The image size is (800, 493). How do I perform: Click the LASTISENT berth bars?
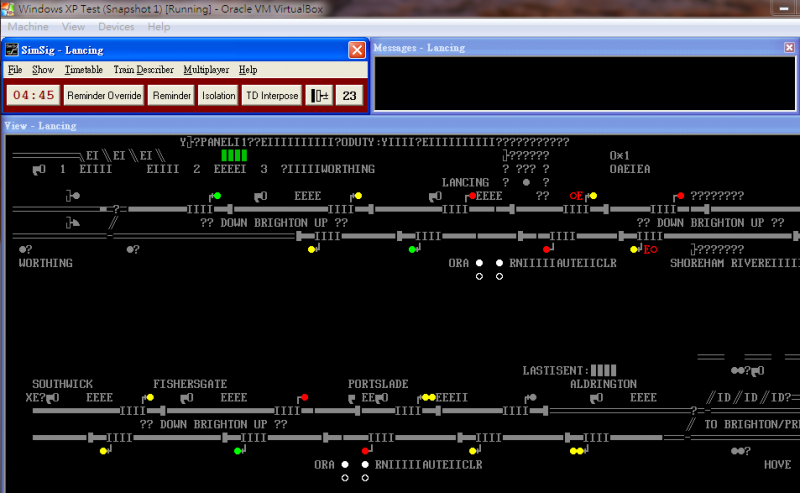(604, 371)
